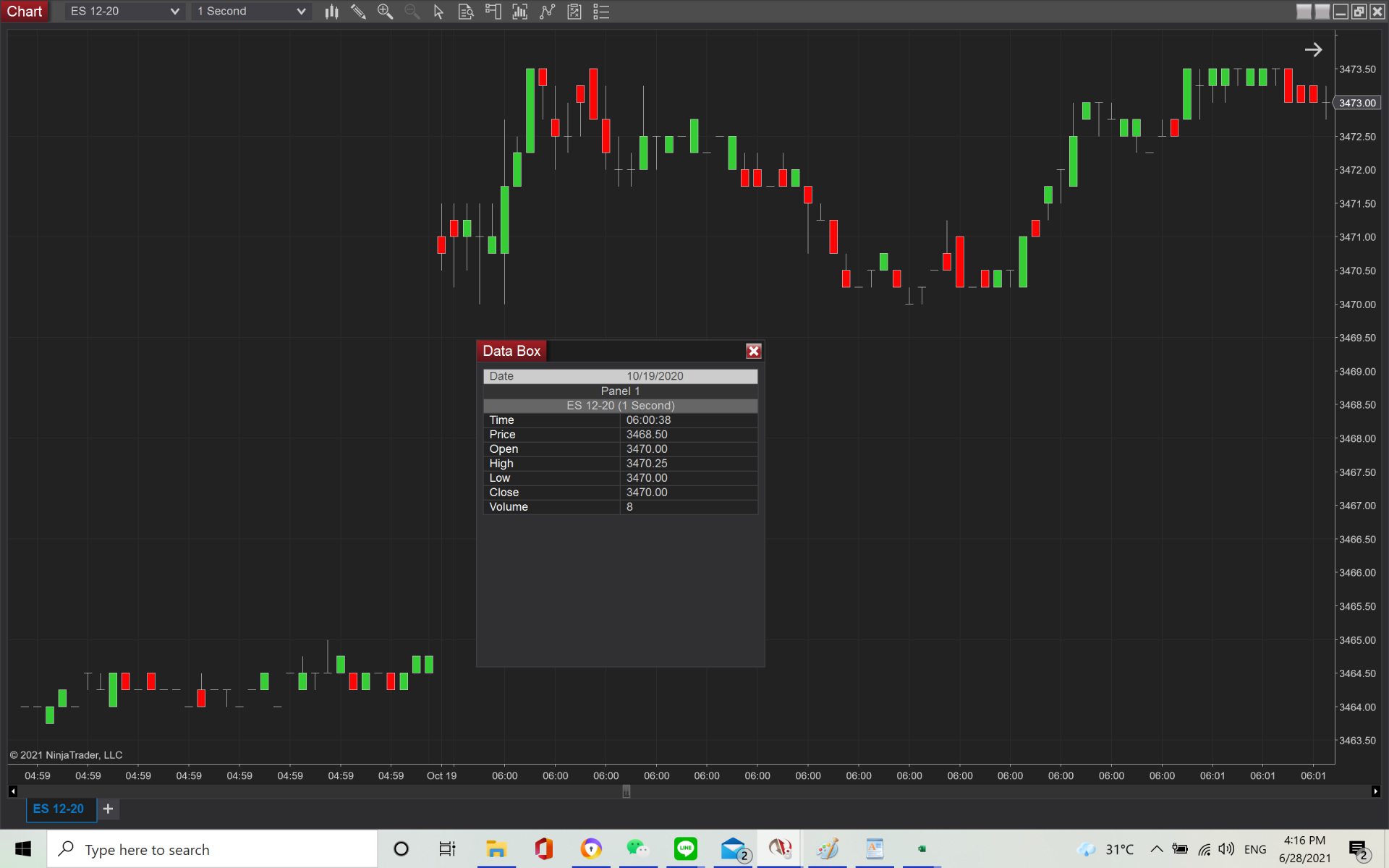
Task: Select the ES 12-20 chart tab
Action: tap(59, 809)
